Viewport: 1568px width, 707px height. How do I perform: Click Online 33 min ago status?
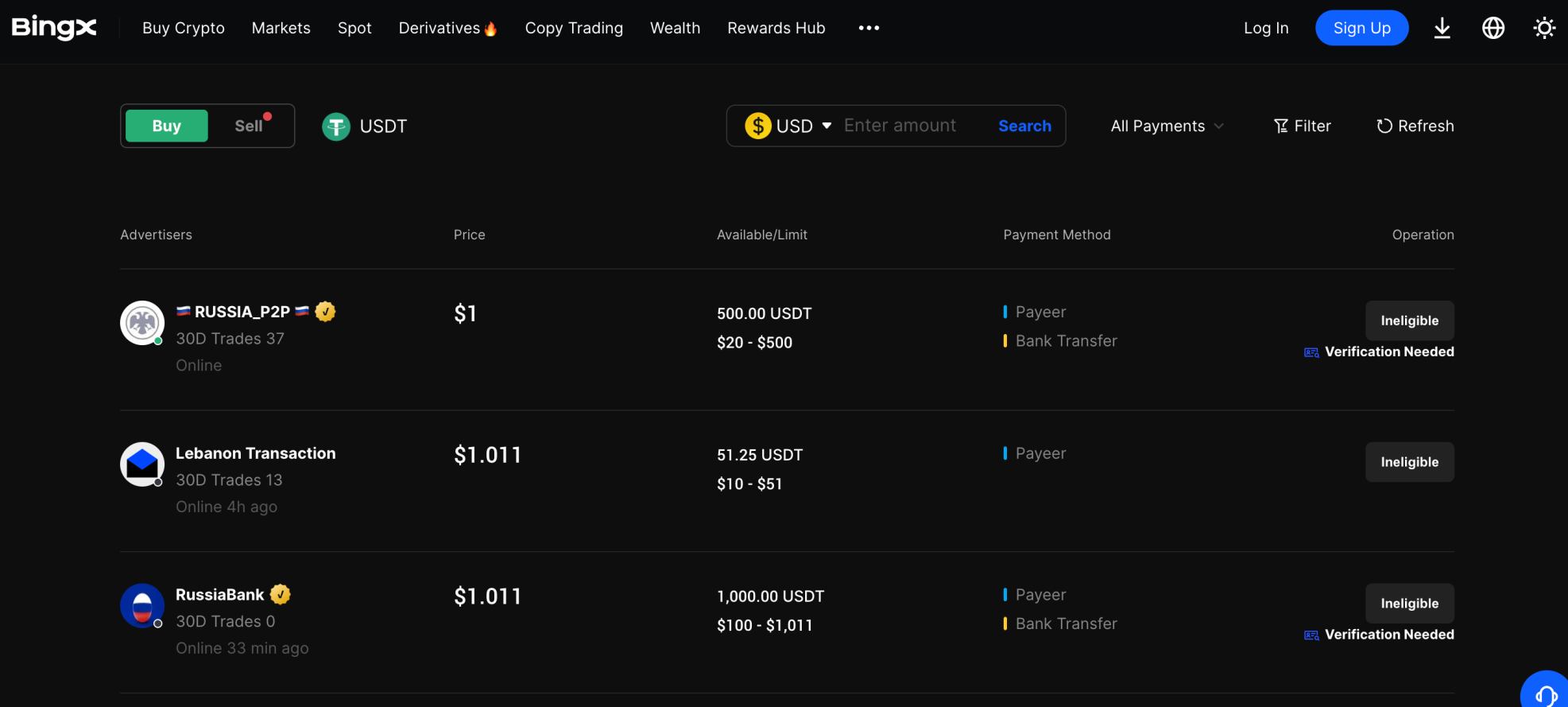click(x=242, y=649)
